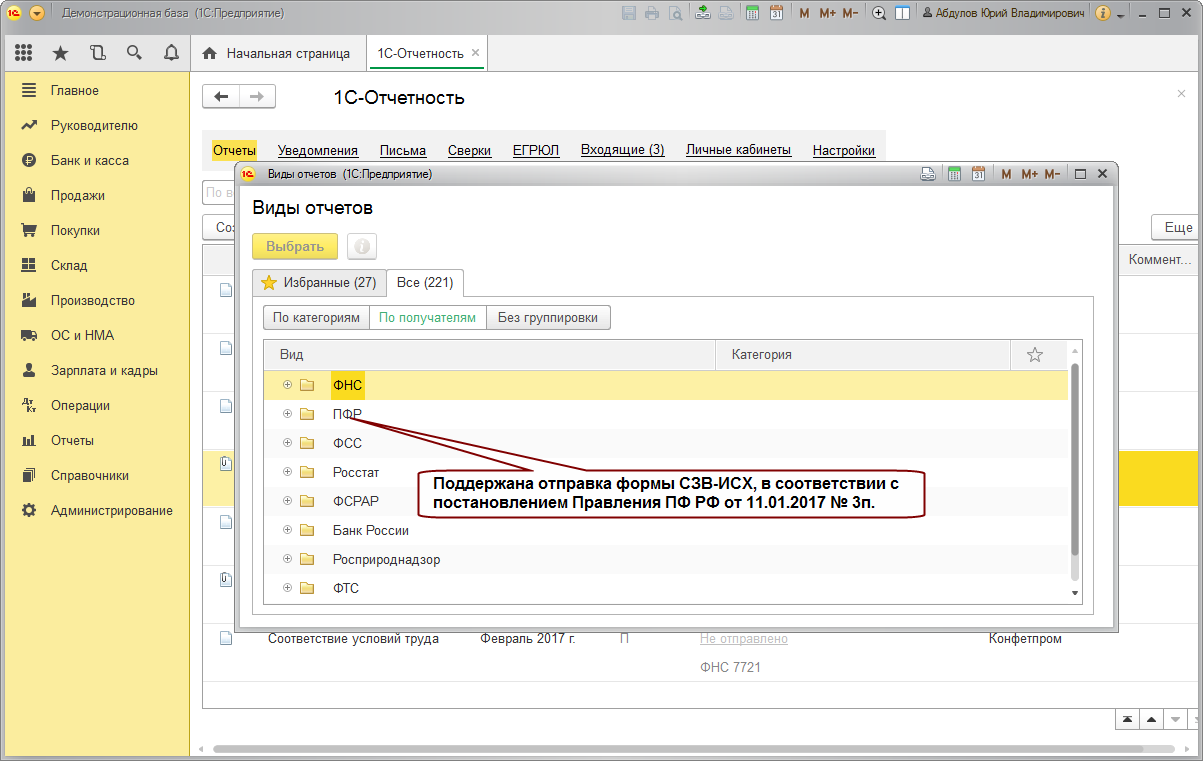Expand the ФСС folder
The image size is (1203, 761).
click(x=287, y=443)
